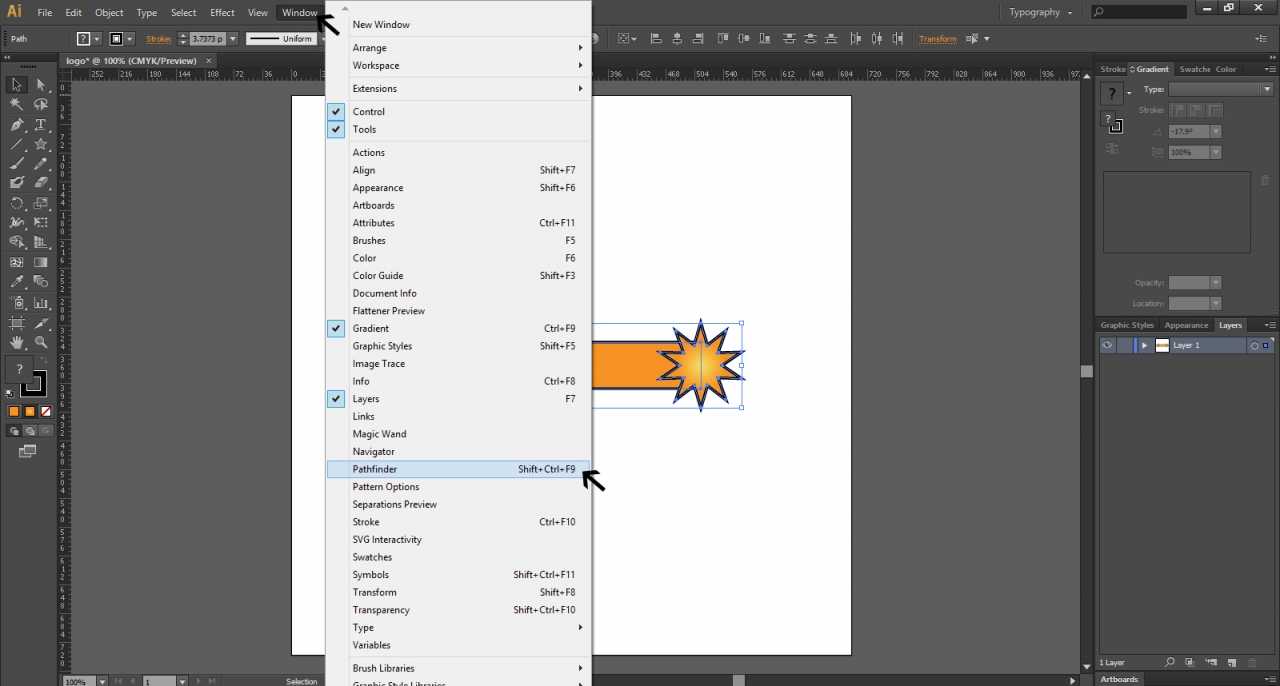Viewport: 1280px width, 686px height.
Task: Click the Gradient mode swatch in toolbox
Action: (x=30, y=412)
